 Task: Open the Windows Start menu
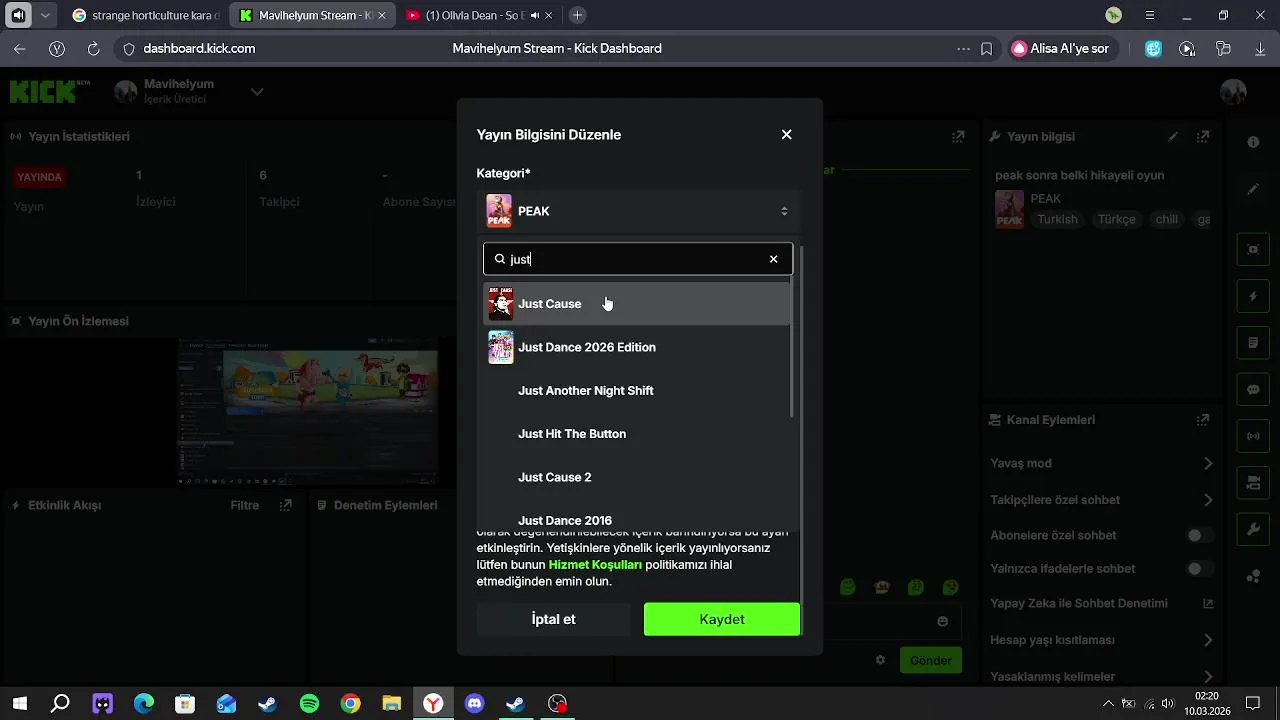click(x=20, y=704)
